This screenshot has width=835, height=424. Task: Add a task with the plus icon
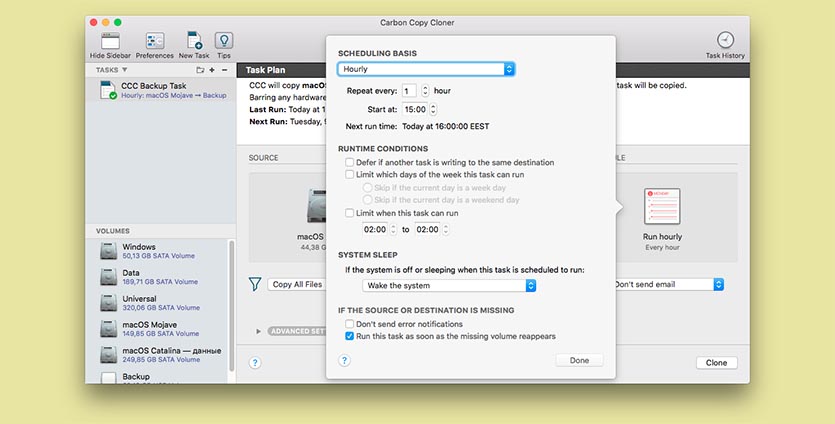pos(212,70)
